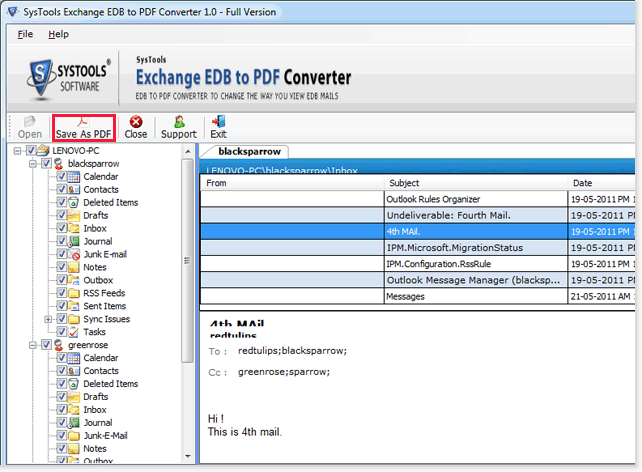Sort by the From column header
The height and width of the screenshot is (472, 642).
click(292, 183)
